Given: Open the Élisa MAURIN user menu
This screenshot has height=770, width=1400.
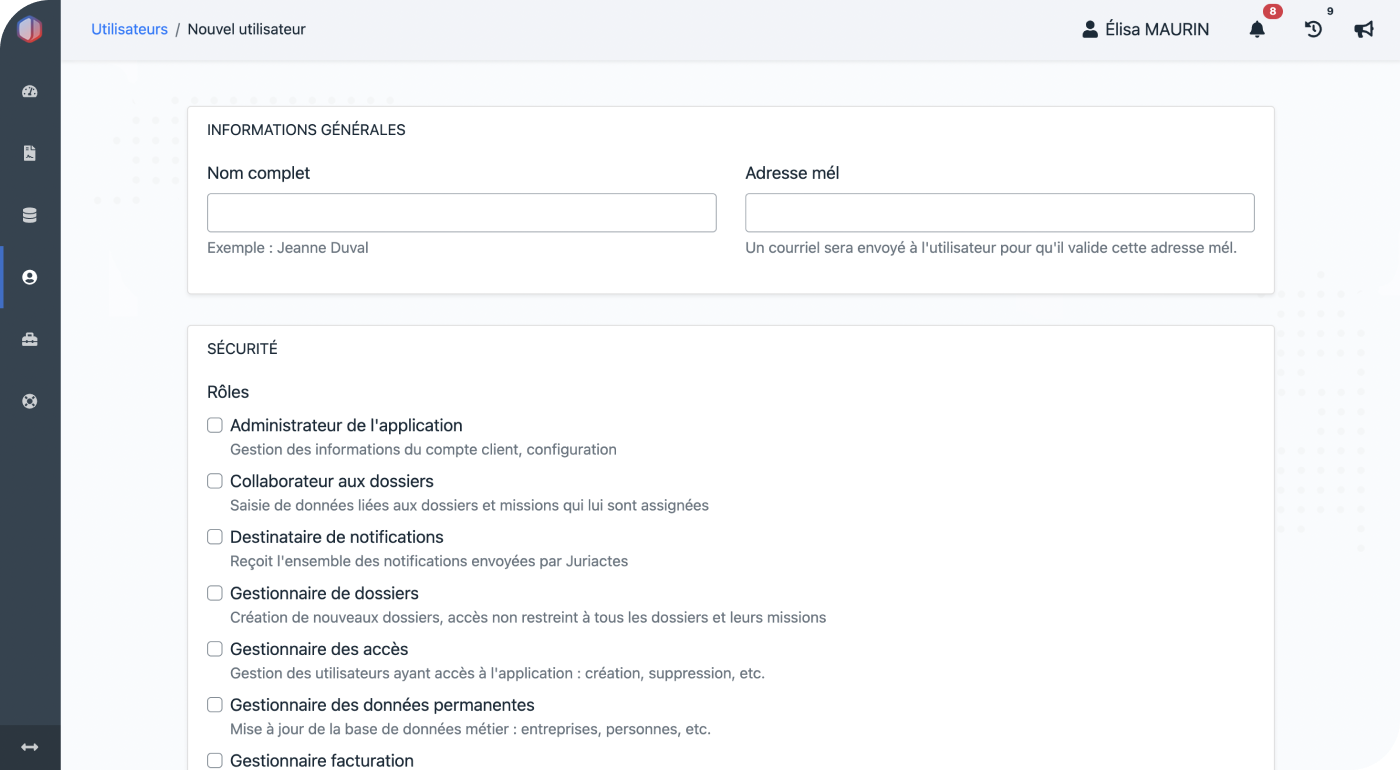Looking at the screenshot, I should 1146,30.
